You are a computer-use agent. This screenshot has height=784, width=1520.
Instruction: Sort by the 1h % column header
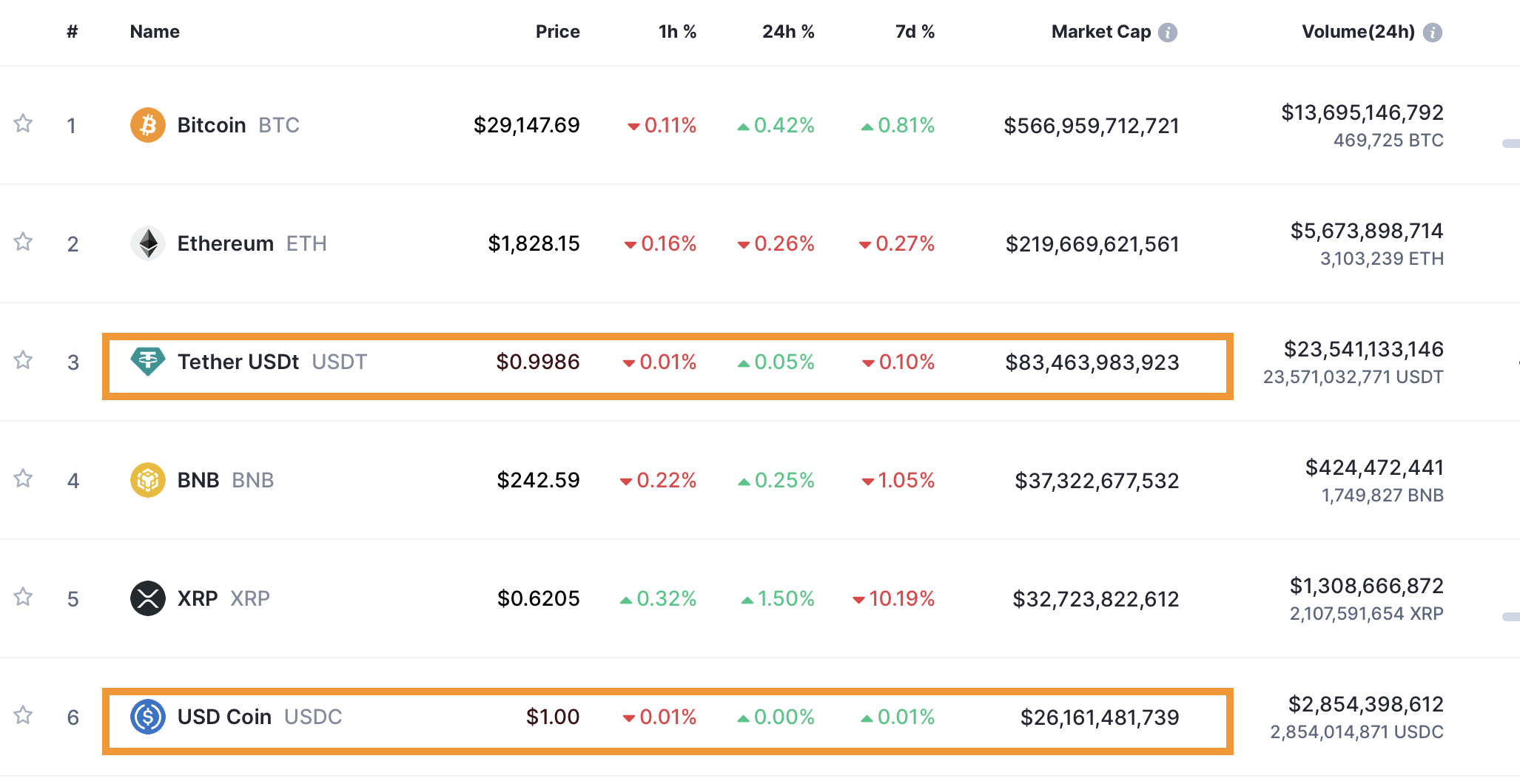click(677, 32)
